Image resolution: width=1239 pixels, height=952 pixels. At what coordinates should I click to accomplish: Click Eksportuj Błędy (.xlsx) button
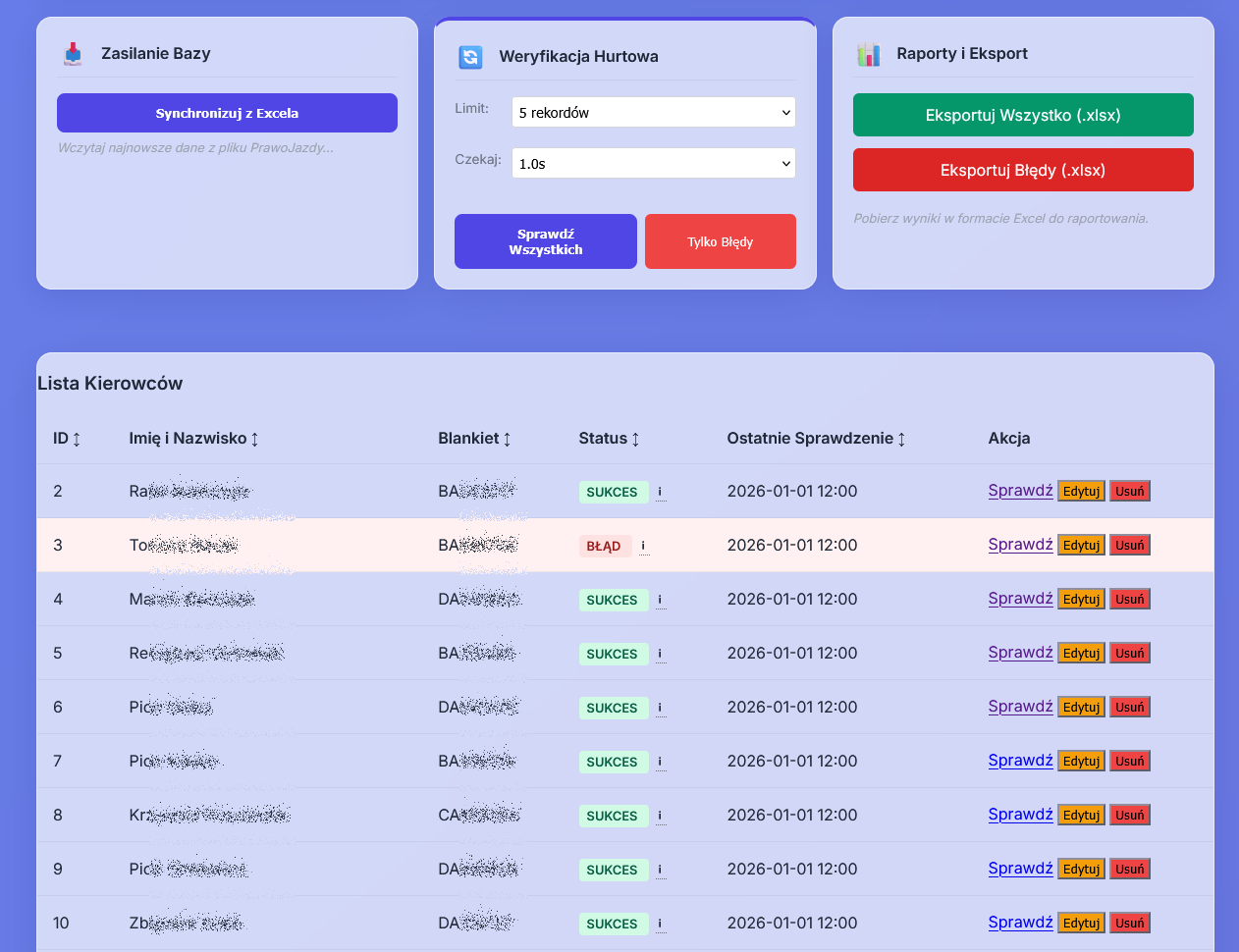tap(1023, 170)
